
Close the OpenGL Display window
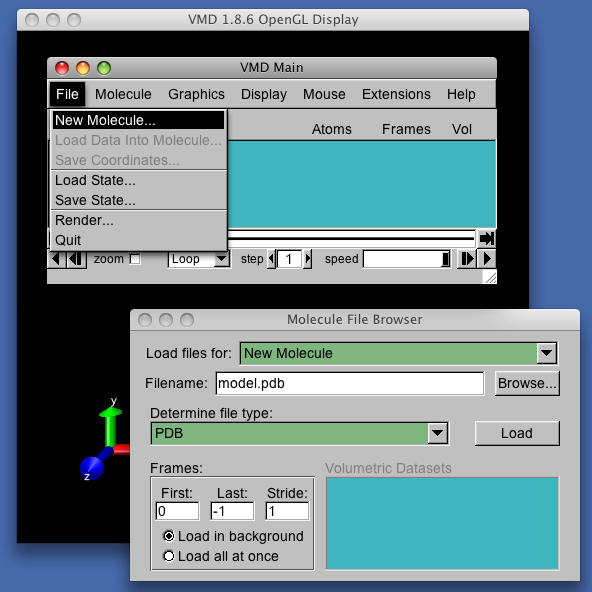(x=32, y=20)
